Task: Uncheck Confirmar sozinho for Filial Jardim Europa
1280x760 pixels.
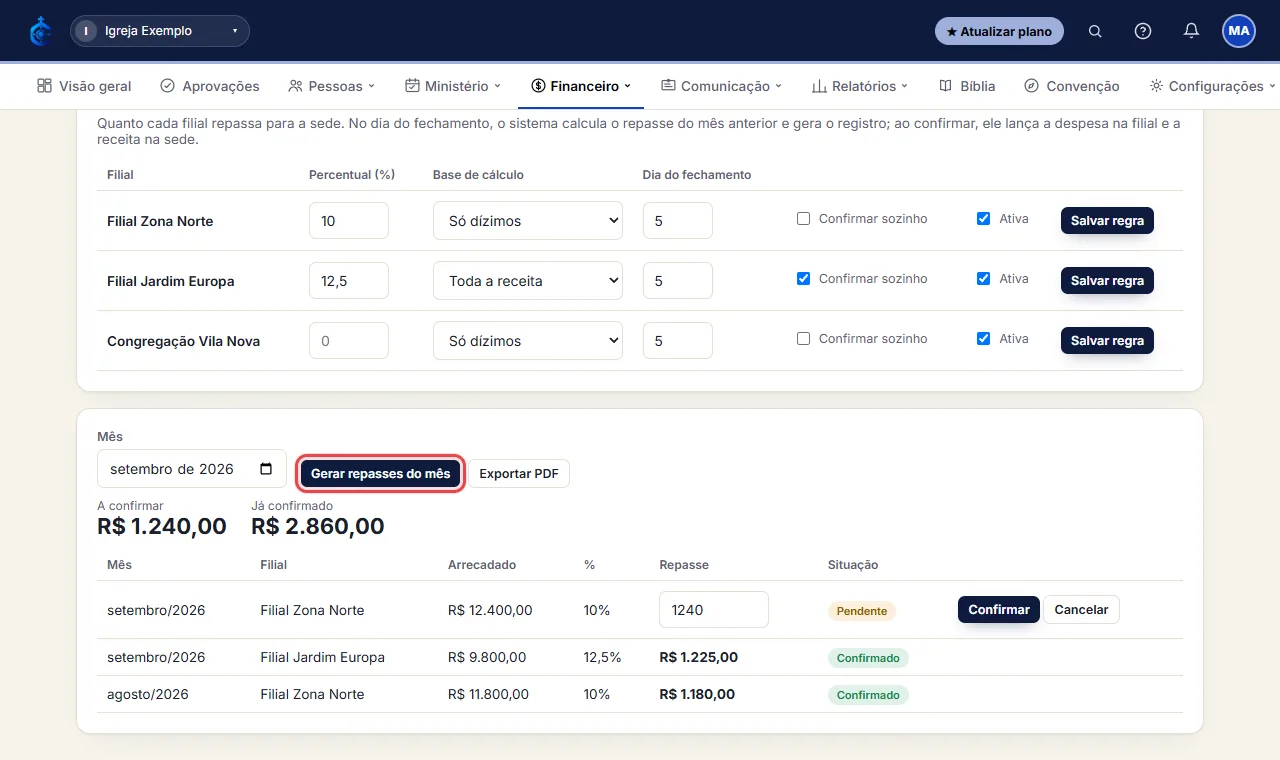Action: [x=803, y=278]
